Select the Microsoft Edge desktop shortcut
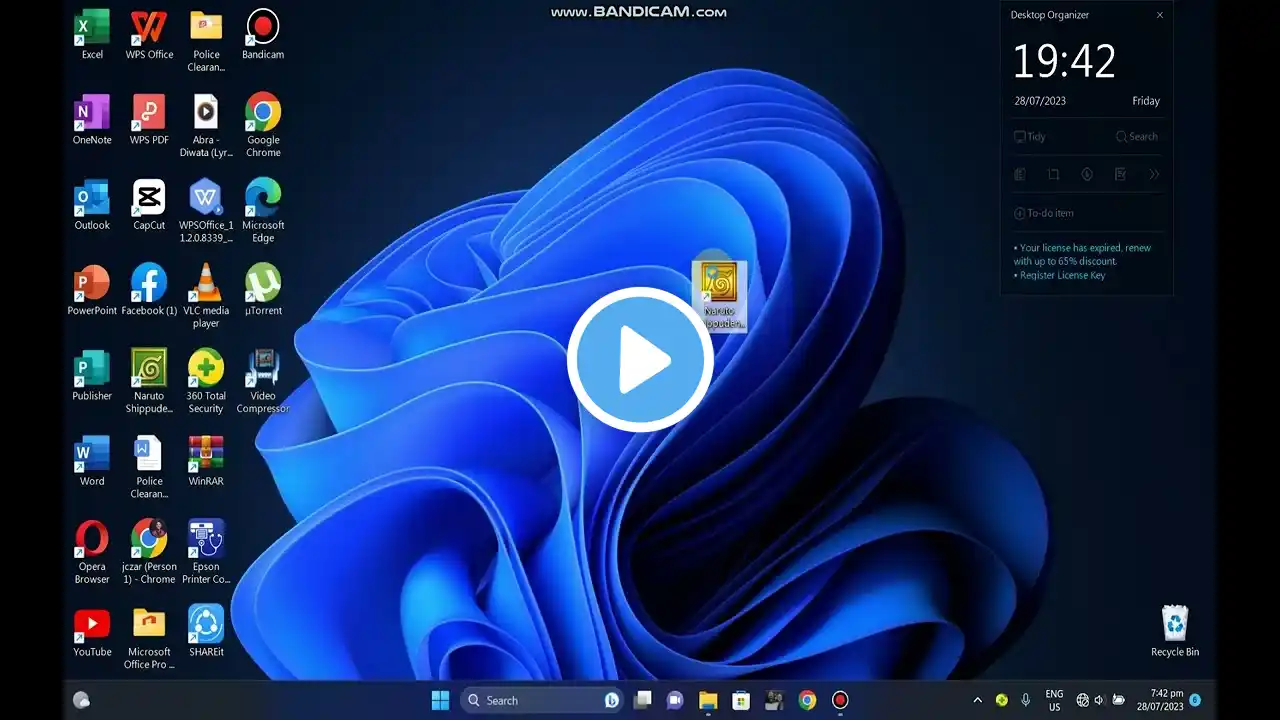 [x=263, y=211]
